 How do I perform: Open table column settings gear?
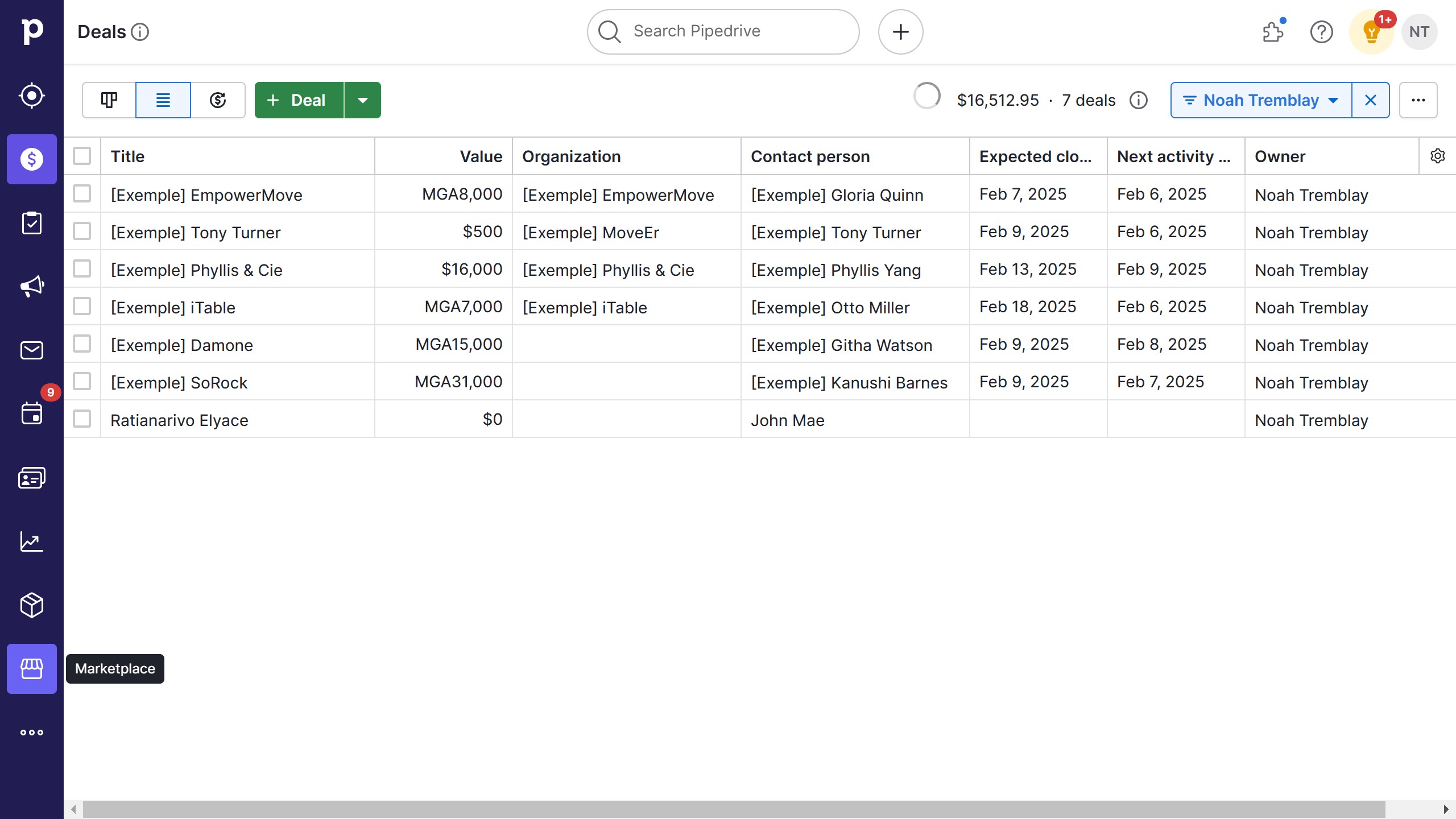(1437, 156)
